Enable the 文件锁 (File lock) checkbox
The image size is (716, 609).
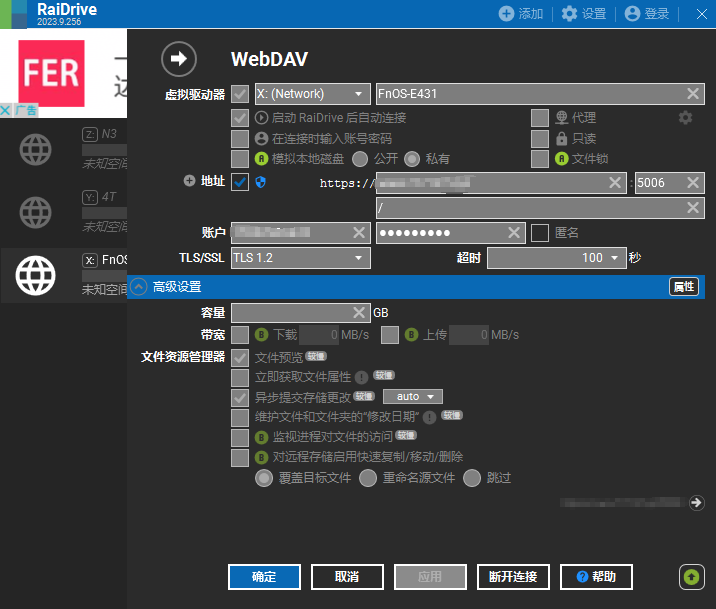coord(540,159)
